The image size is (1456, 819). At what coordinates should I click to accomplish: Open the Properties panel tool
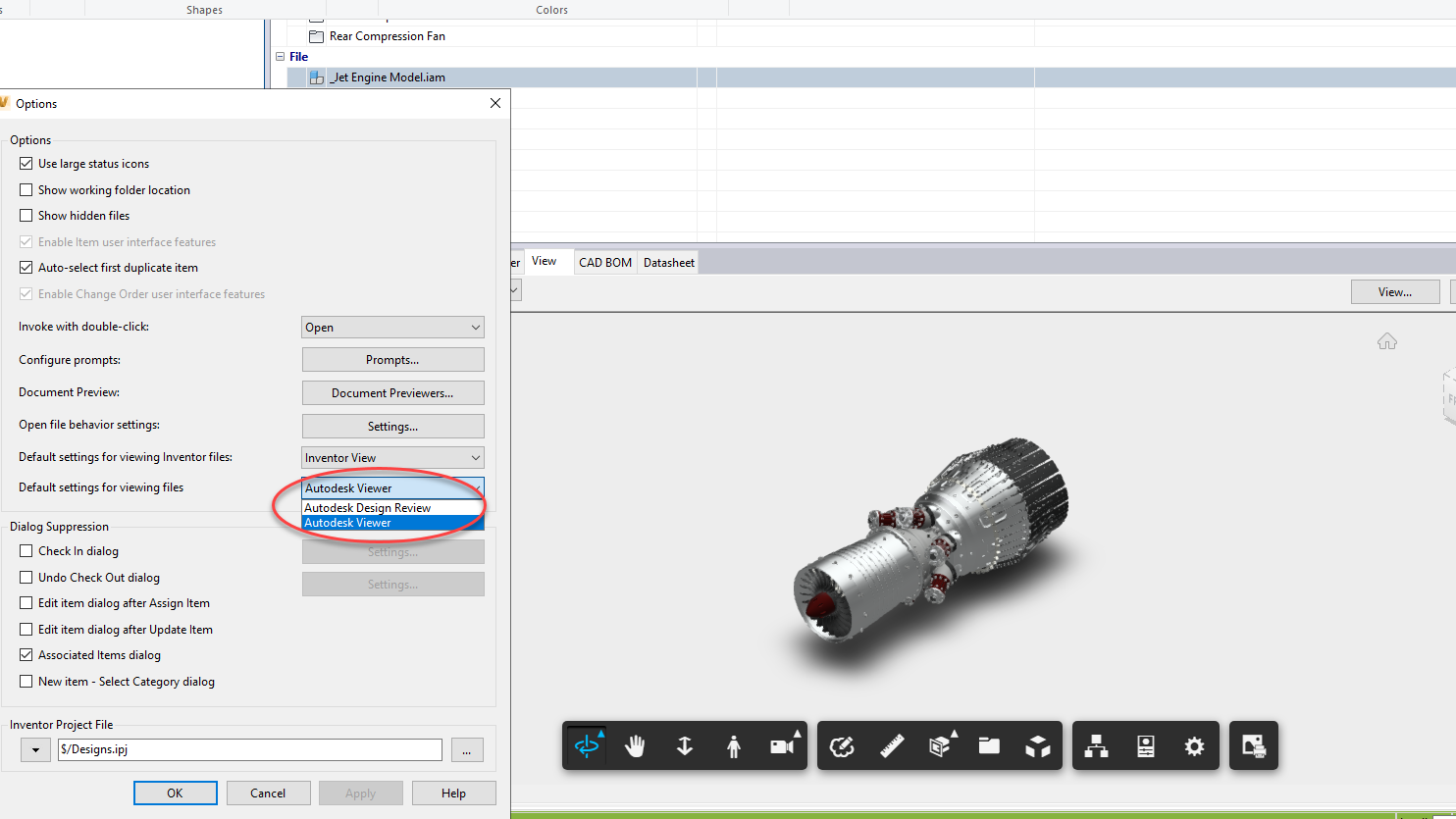pyautogui.click(x=1146, y=746)
